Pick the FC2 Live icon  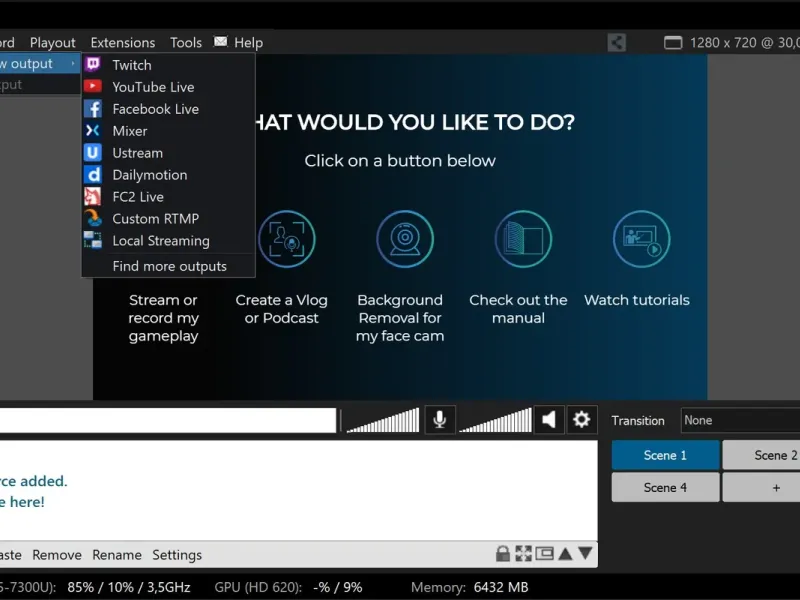93,196
